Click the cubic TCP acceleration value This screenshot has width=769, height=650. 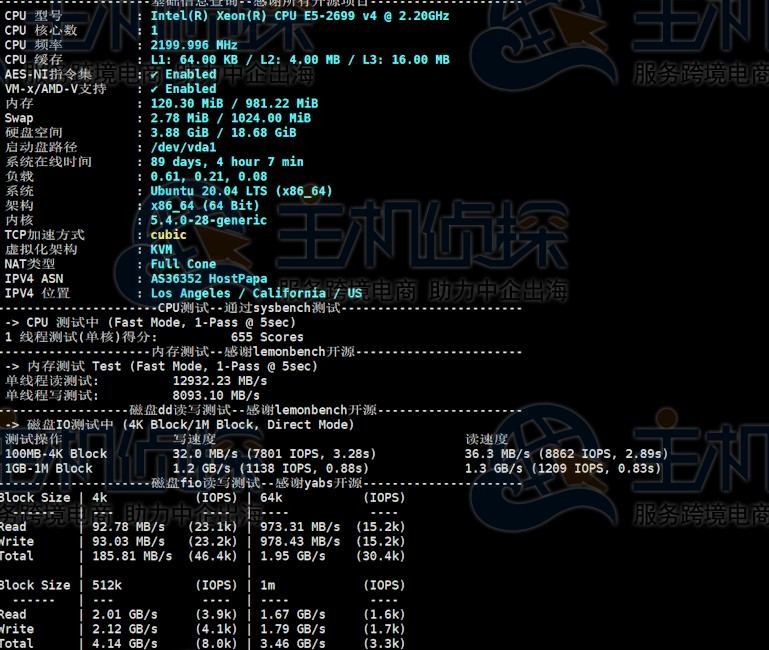[x=168, y=235]
